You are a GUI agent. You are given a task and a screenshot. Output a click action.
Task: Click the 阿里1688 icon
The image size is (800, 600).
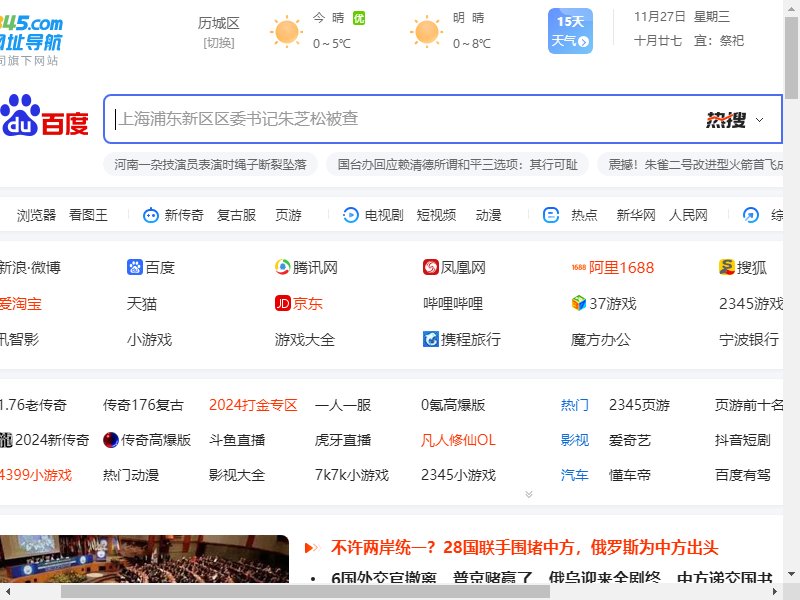click(x=579, y=267)
